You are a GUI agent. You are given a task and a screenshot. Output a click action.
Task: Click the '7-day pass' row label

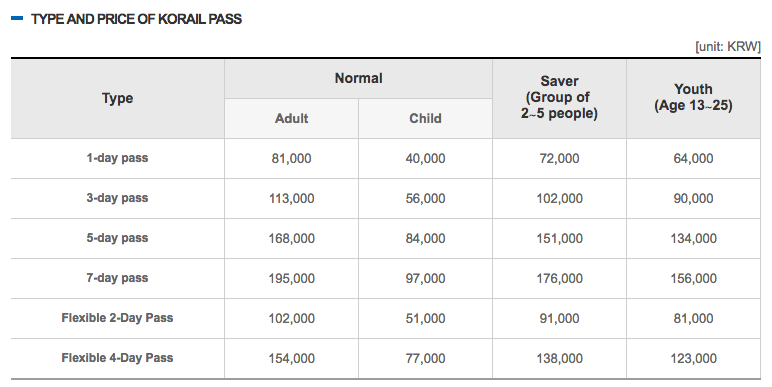117,278
